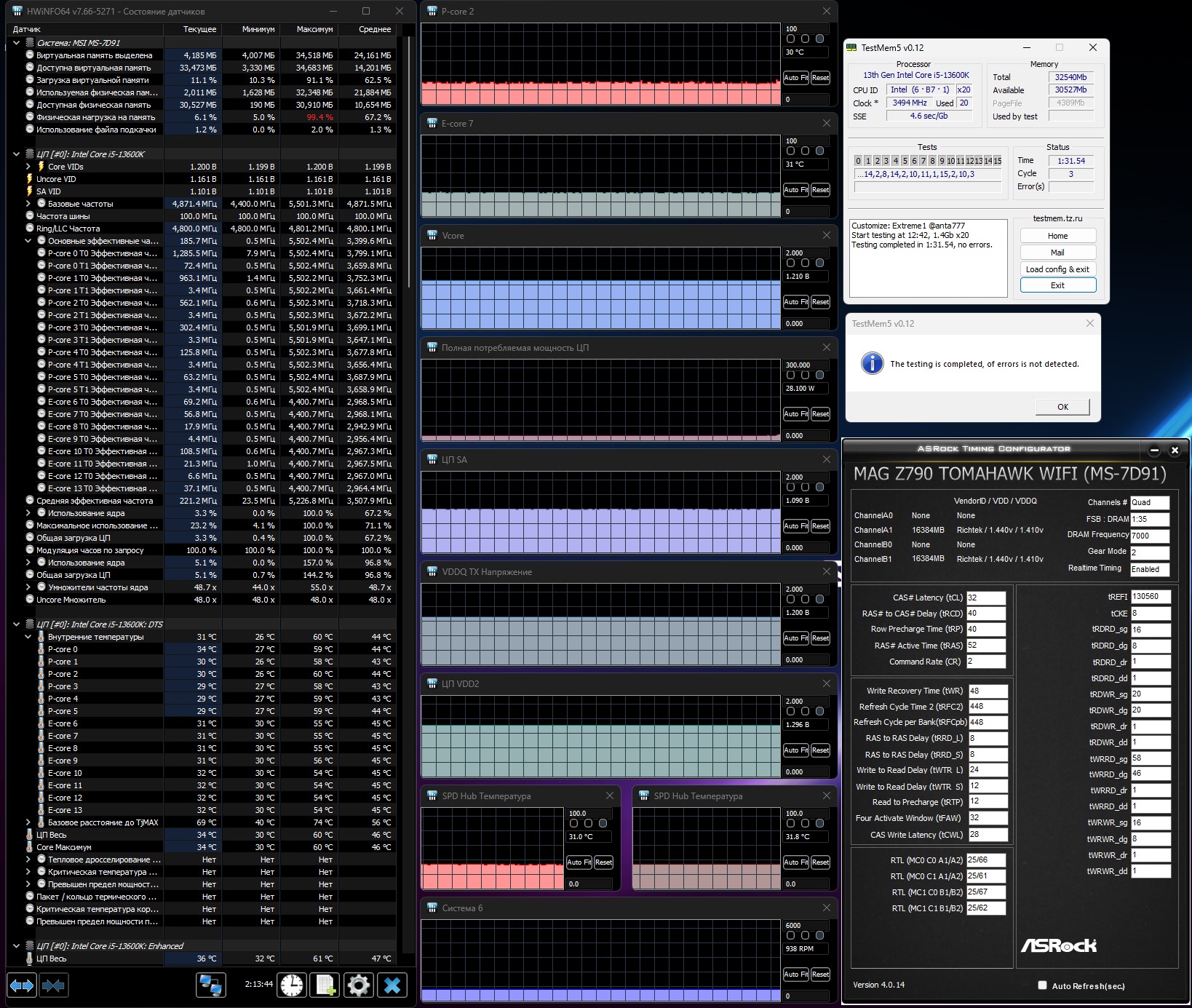This screenshot has height=1008, width=1192.
Task: Click the log file document icon
Action: pos(325,985)
